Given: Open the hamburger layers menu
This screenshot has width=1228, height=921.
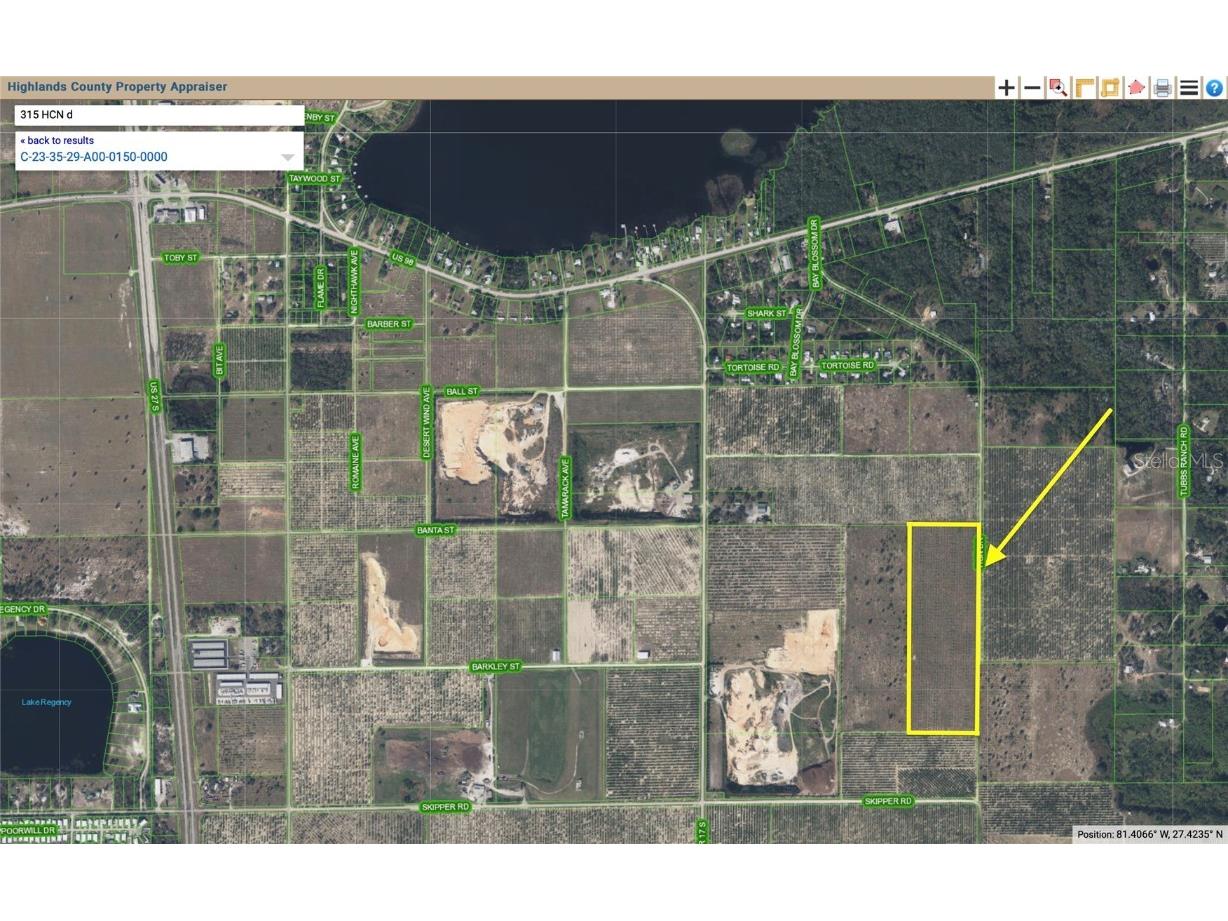Looking at the screenshot, I should point(1188,87).
